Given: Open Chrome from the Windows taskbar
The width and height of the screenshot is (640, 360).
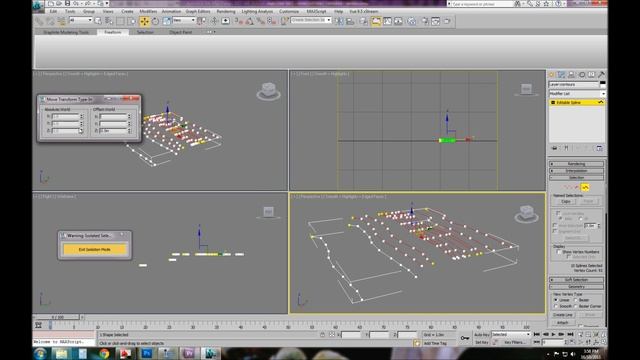Looking at the screenshot, I should click(x=104, y=353).
